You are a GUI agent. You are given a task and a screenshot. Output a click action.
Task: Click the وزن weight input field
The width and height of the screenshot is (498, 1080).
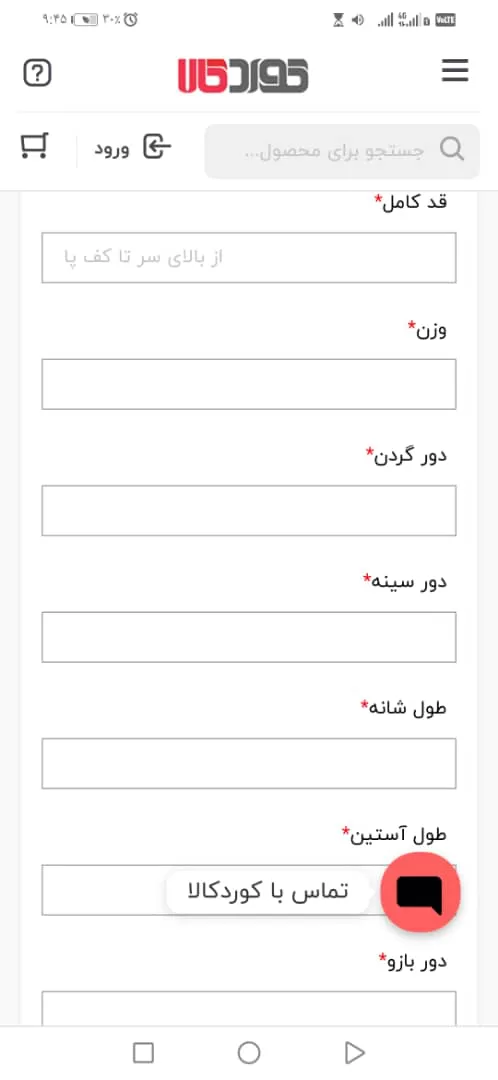click(x=249, y=384)
